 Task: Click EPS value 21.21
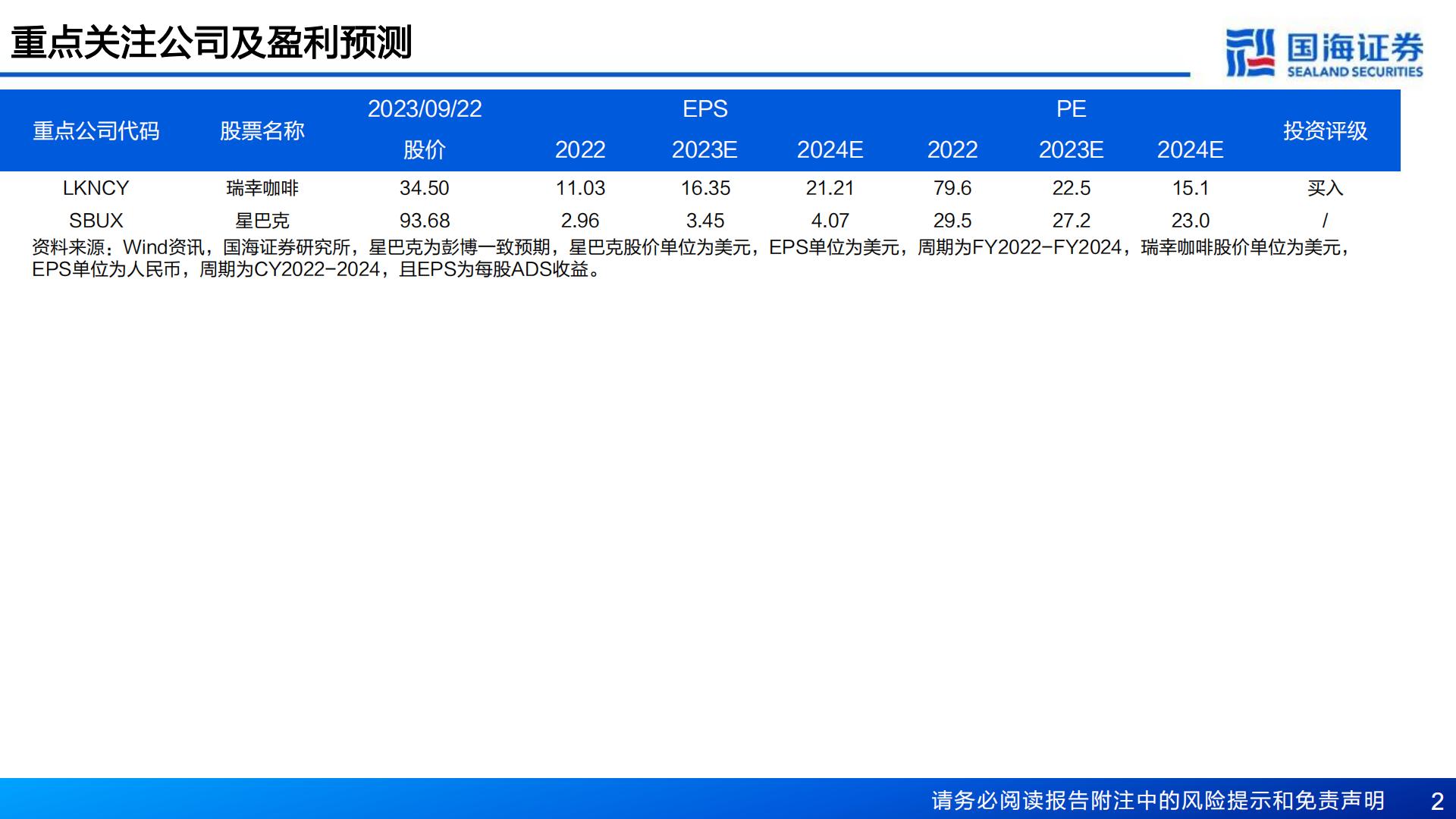(x=830, y=188)
